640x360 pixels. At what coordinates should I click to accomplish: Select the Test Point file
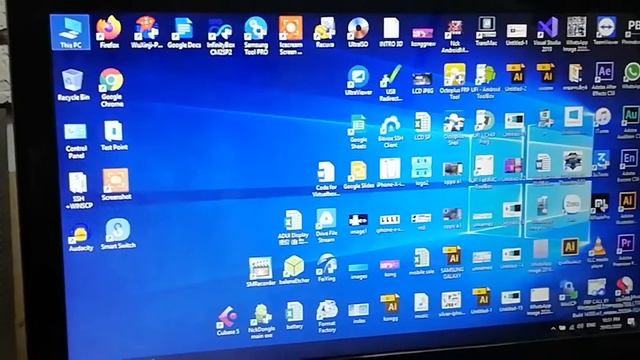coord(114,136)
